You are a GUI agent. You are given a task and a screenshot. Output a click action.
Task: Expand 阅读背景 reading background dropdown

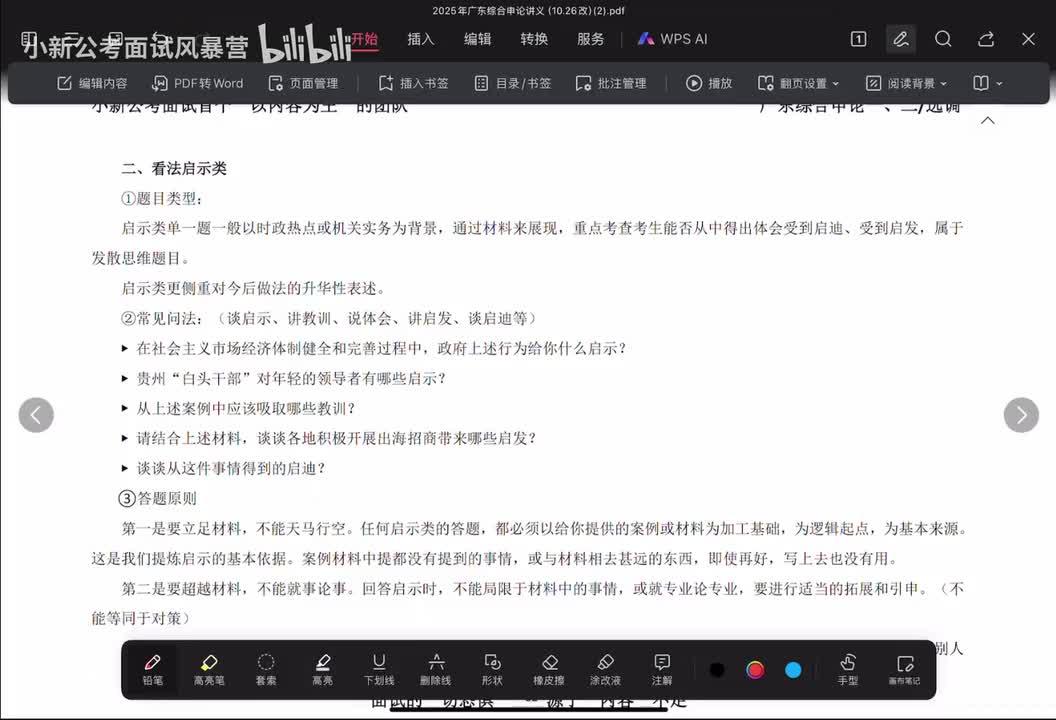click(x=906, y=83)
